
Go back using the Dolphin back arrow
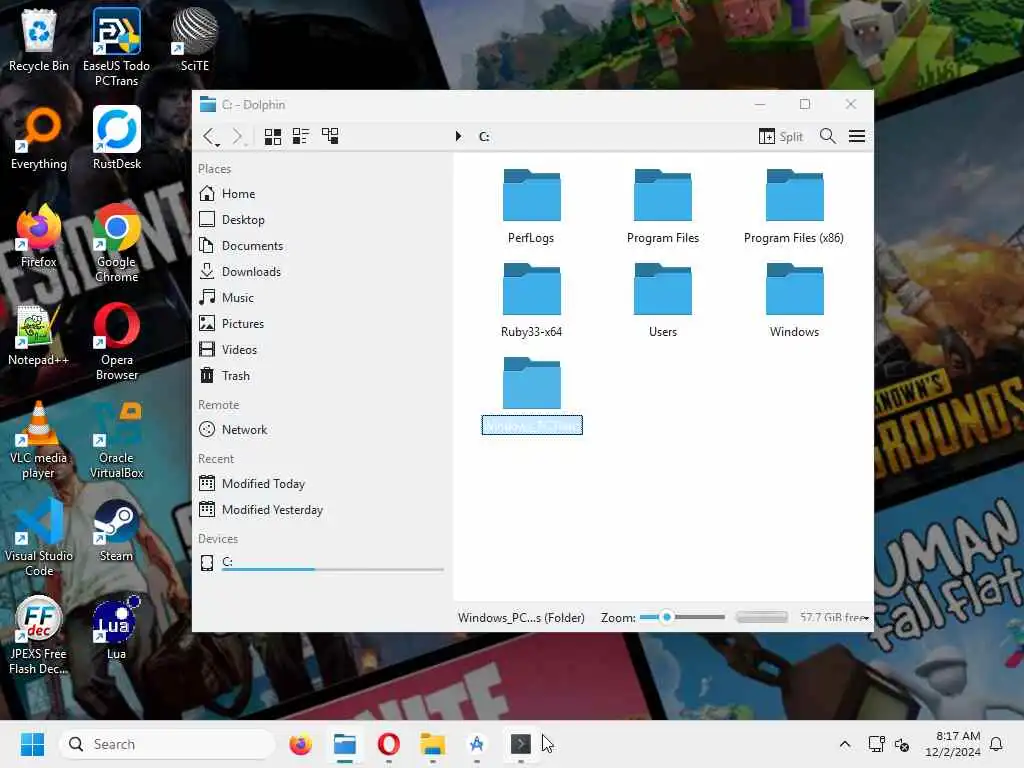208,136
